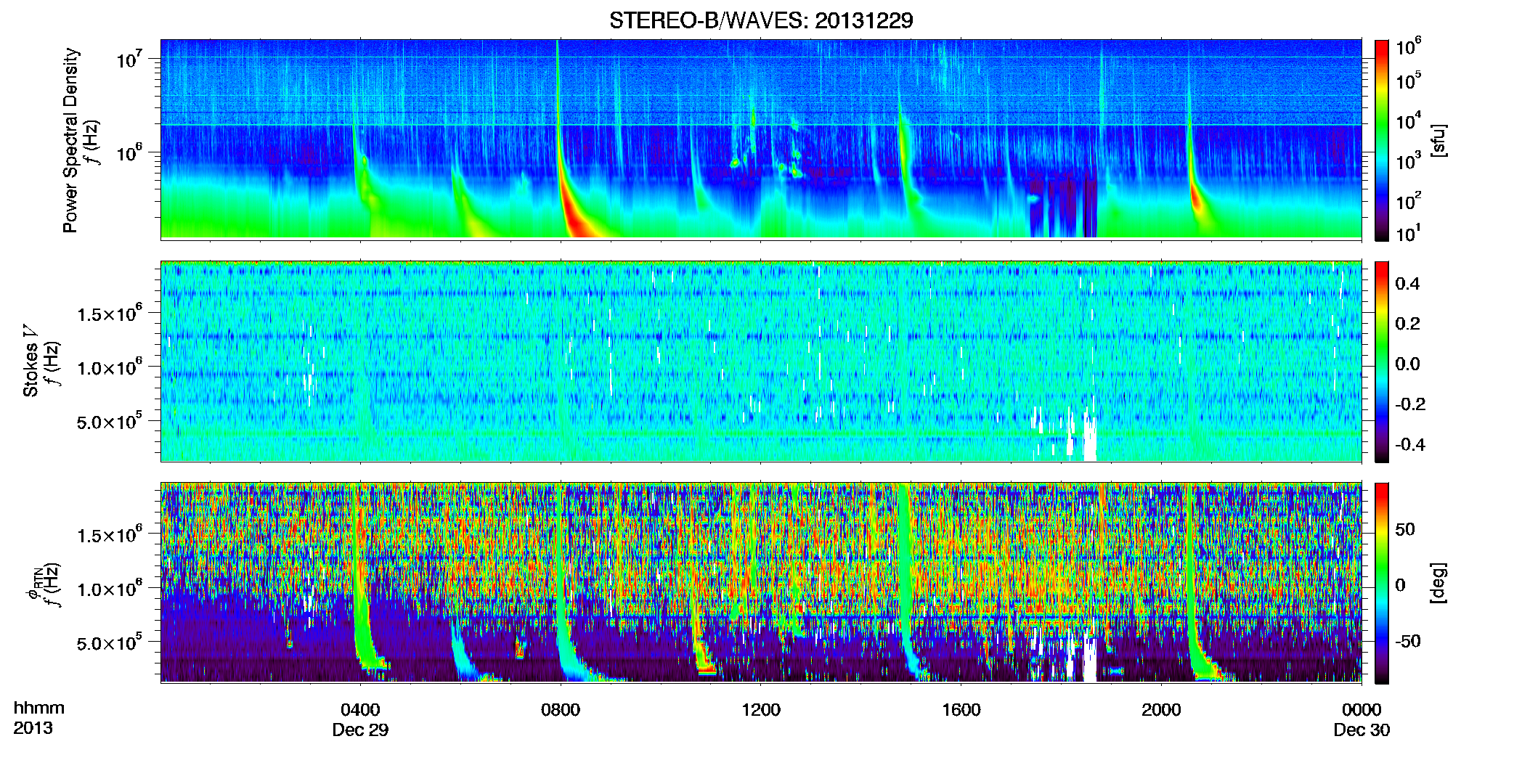Click the 1600 time axis label
This screenshot has width=1522, height=784.
tap(961, 710)
